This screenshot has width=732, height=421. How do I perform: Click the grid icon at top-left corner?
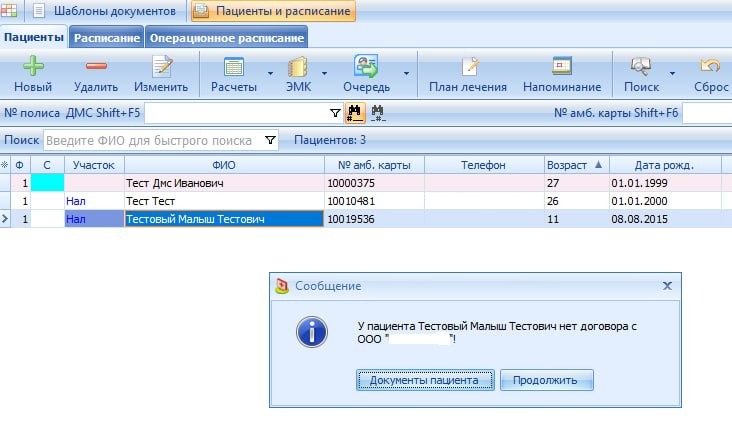point(8,10)
